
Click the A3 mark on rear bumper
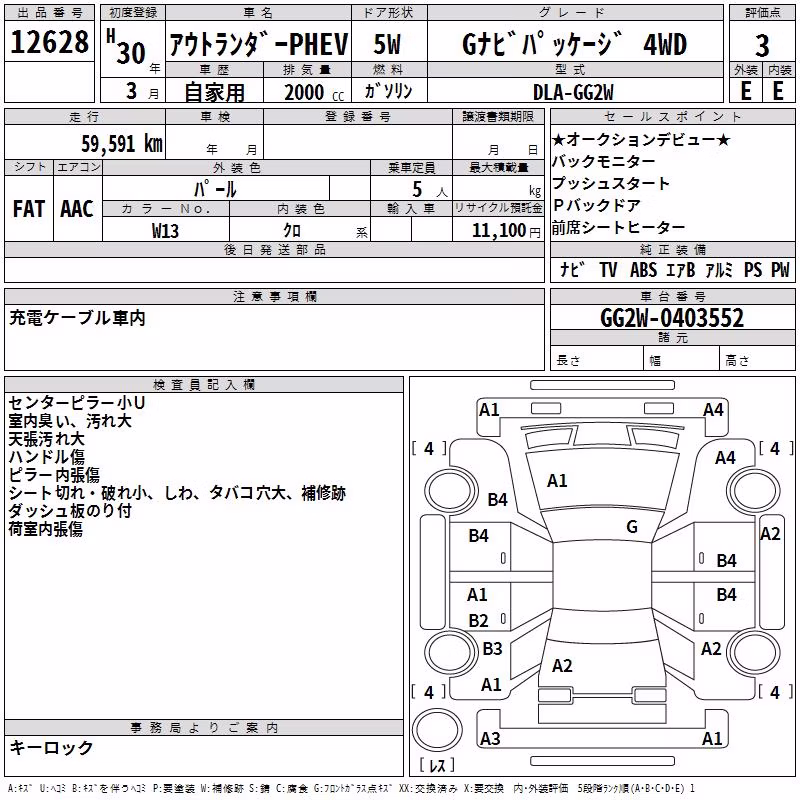point(490,738)
